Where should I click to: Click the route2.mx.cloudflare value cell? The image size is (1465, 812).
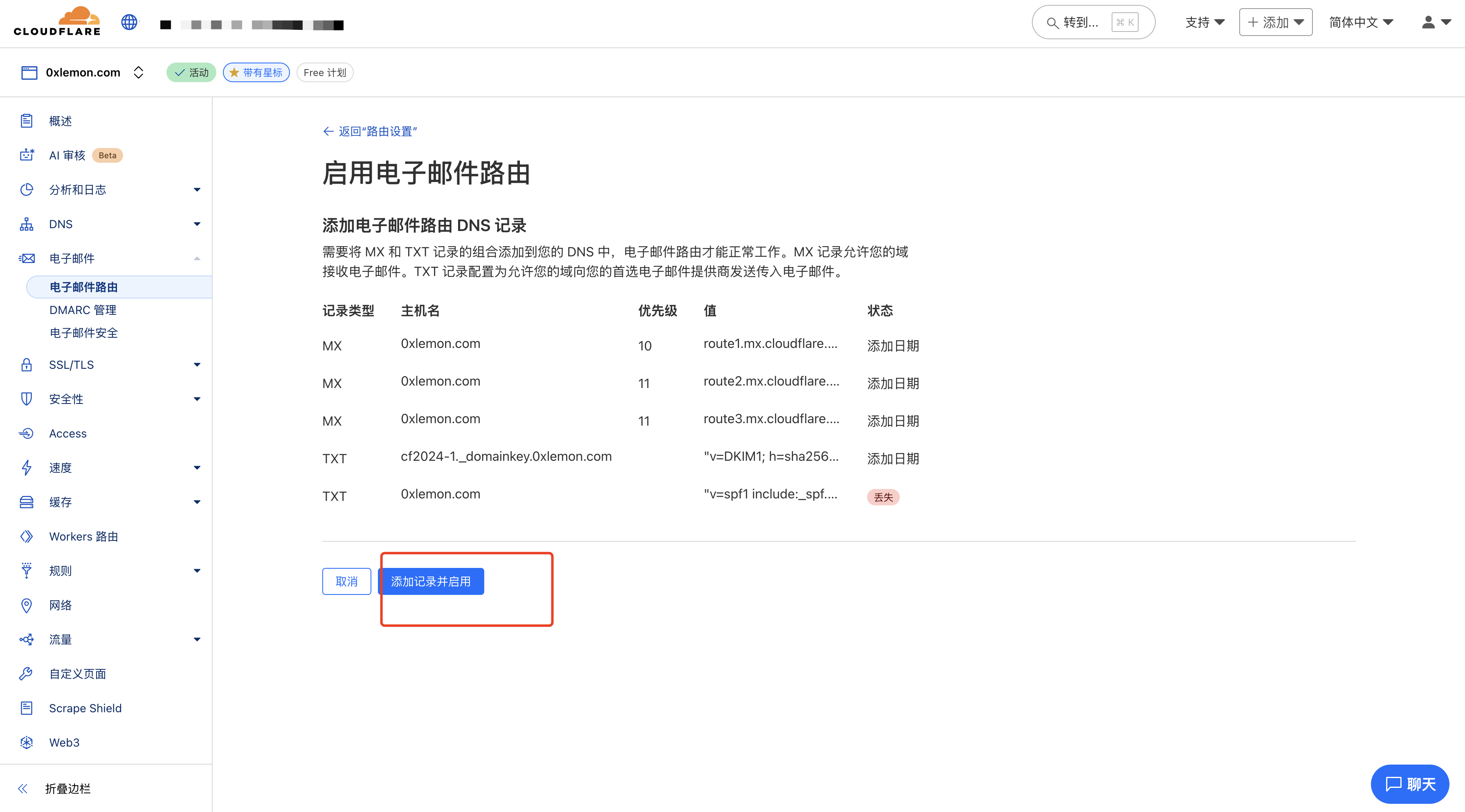click(771, 381)
